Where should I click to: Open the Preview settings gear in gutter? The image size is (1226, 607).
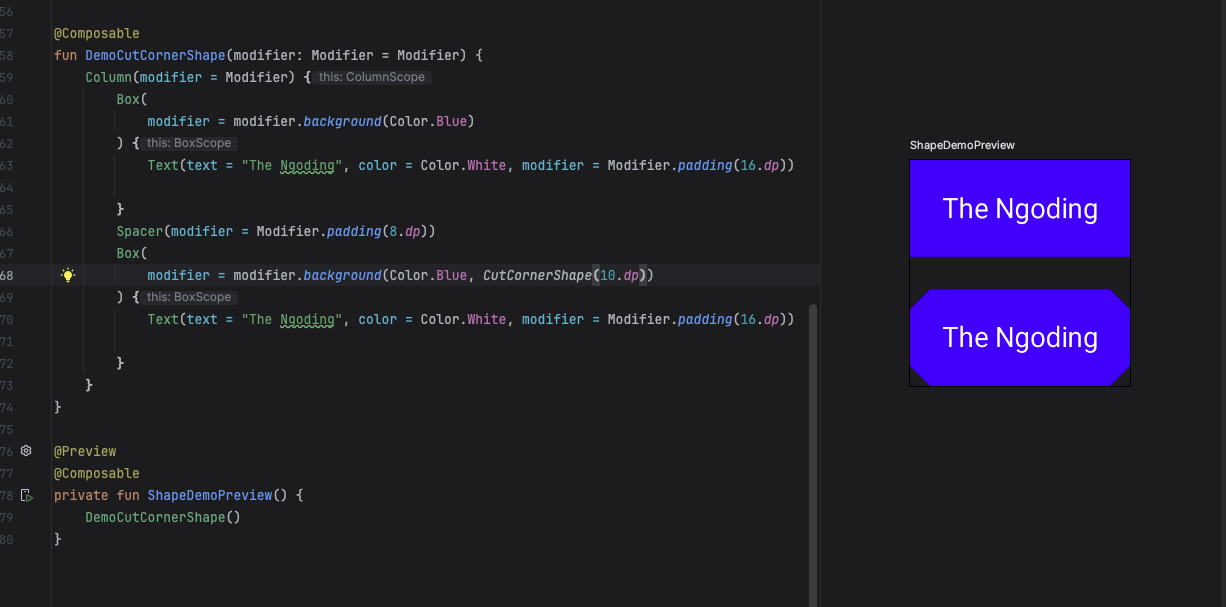click(x=27, y=451)
